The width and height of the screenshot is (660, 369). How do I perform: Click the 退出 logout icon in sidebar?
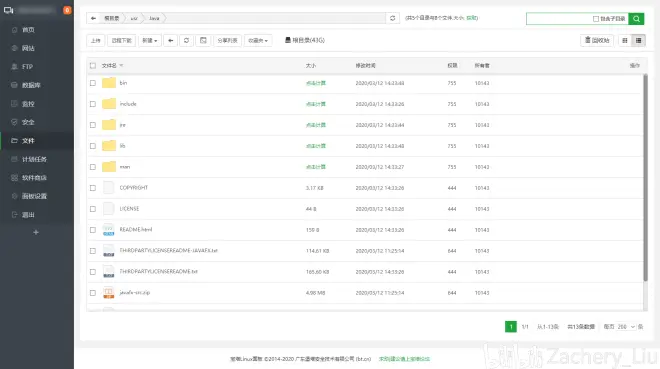tap(14, 215)
